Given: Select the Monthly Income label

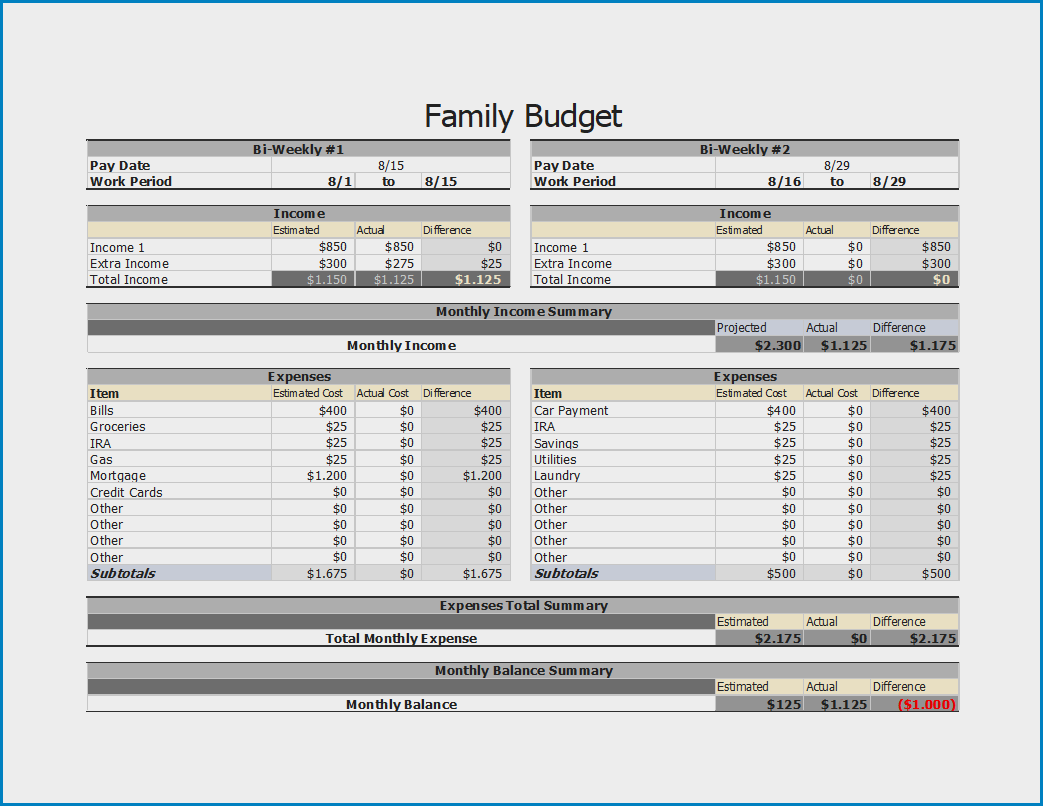Looking at the screenshot, I should click(x=401, y=345).
